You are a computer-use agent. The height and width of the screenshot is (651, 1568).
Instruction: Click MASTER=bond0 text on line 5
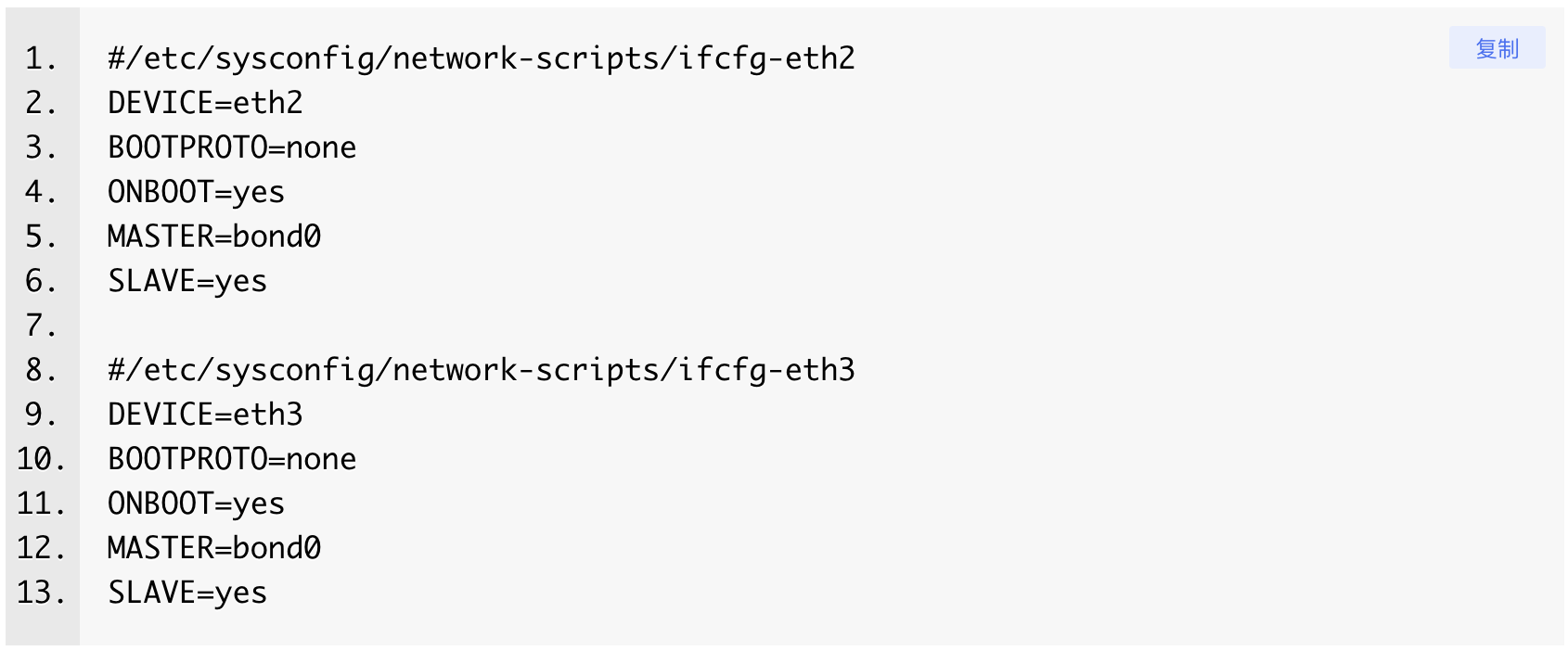point(214,236)
